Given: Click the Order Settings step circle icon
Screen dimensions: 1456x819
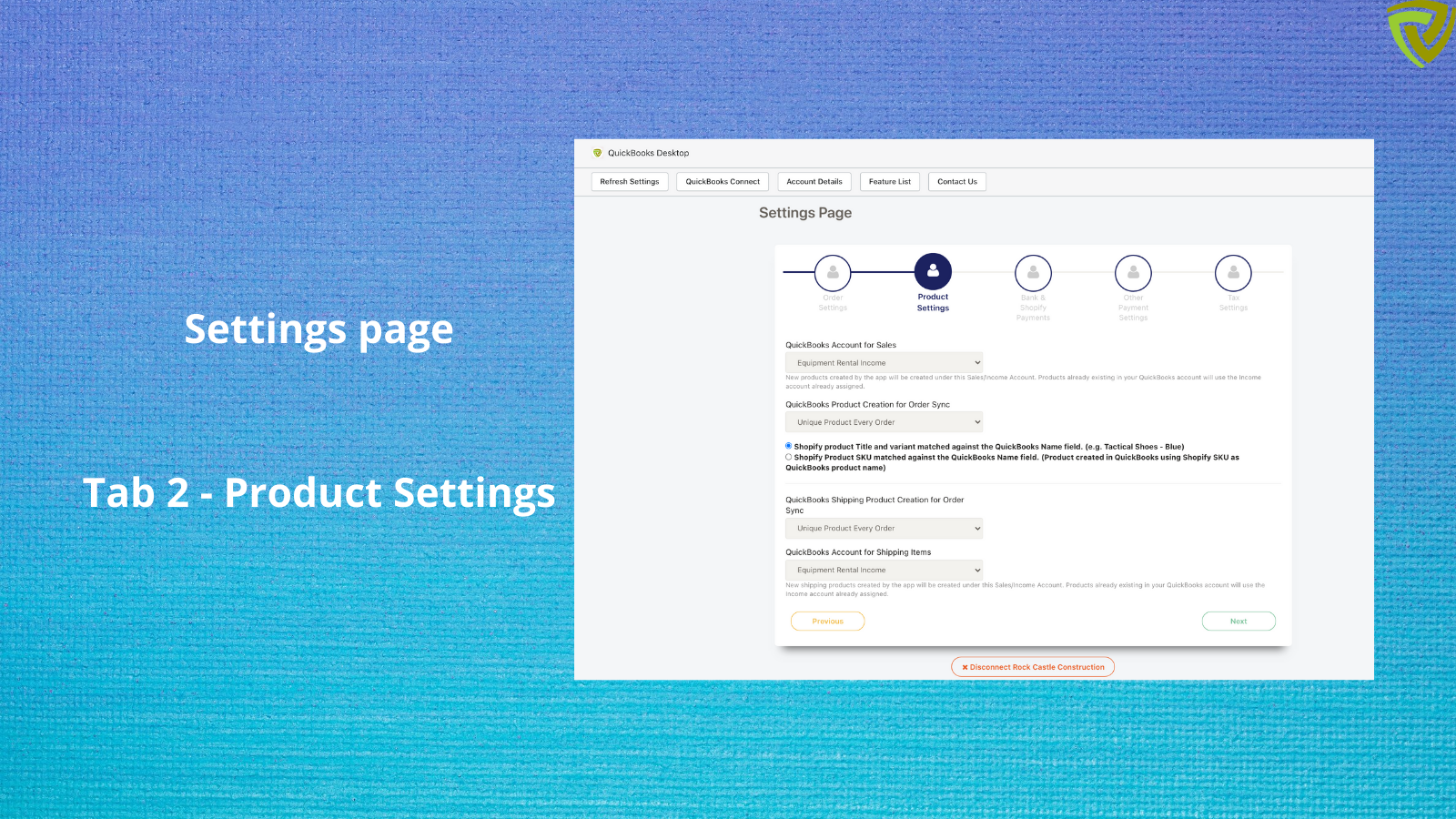Looking at the screenshot, I should [833, 272].
